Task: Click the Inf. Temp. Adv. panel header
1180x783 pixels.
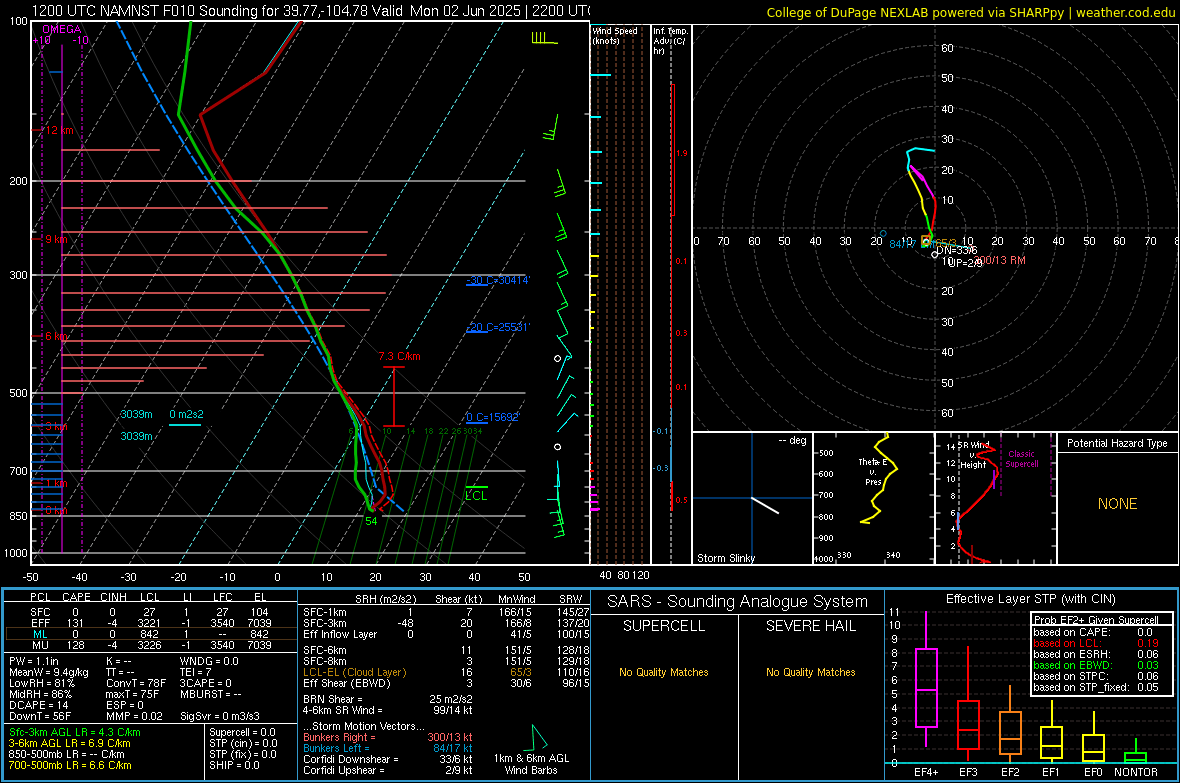Action: (x=670, y=41)
